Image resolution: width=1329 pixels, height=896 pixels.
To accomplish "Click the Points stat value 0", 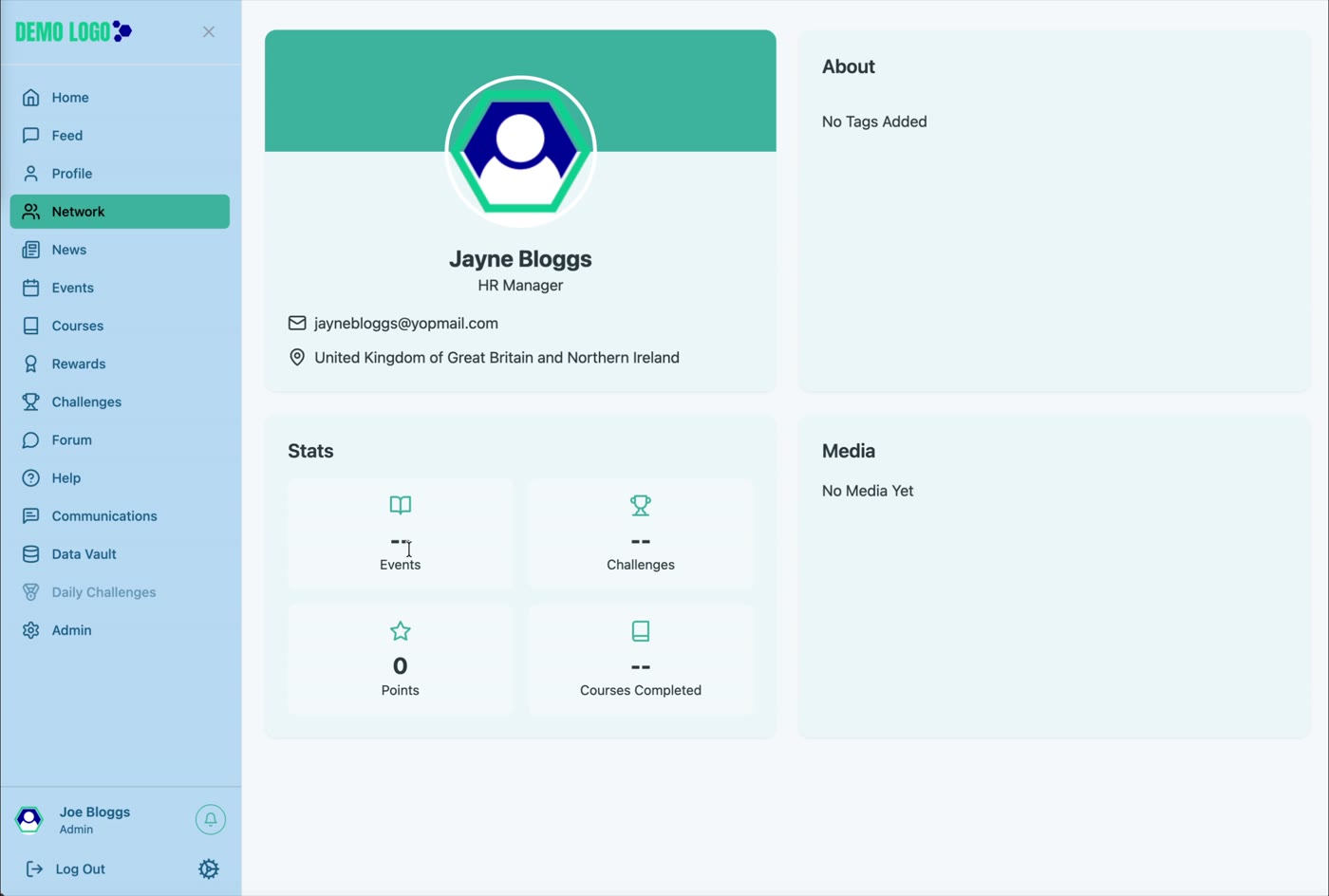I will pos(401,665).
